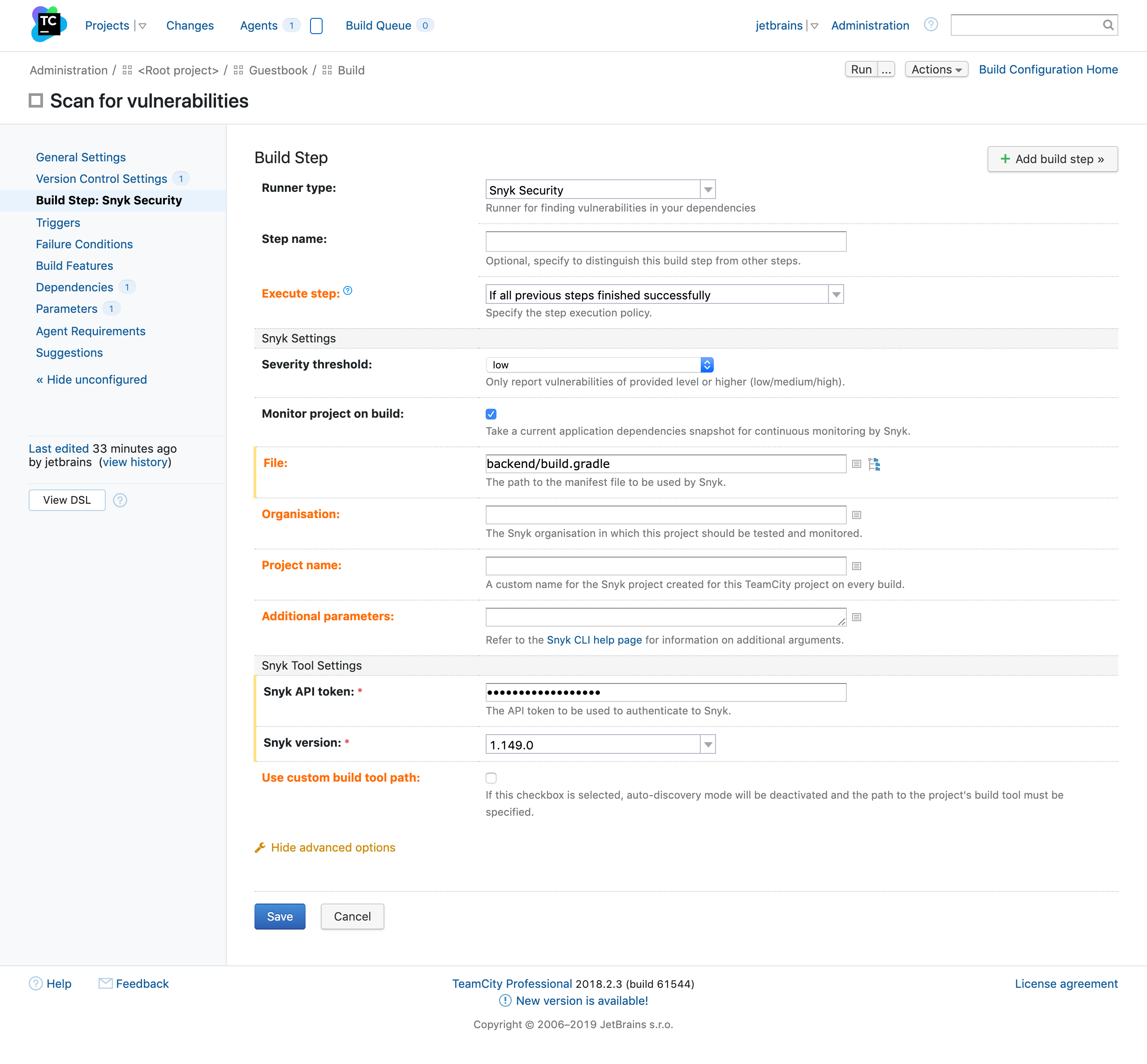Open Build Configuration Home link
Screen dimensions: 1147x1064
coord(1048,69)
